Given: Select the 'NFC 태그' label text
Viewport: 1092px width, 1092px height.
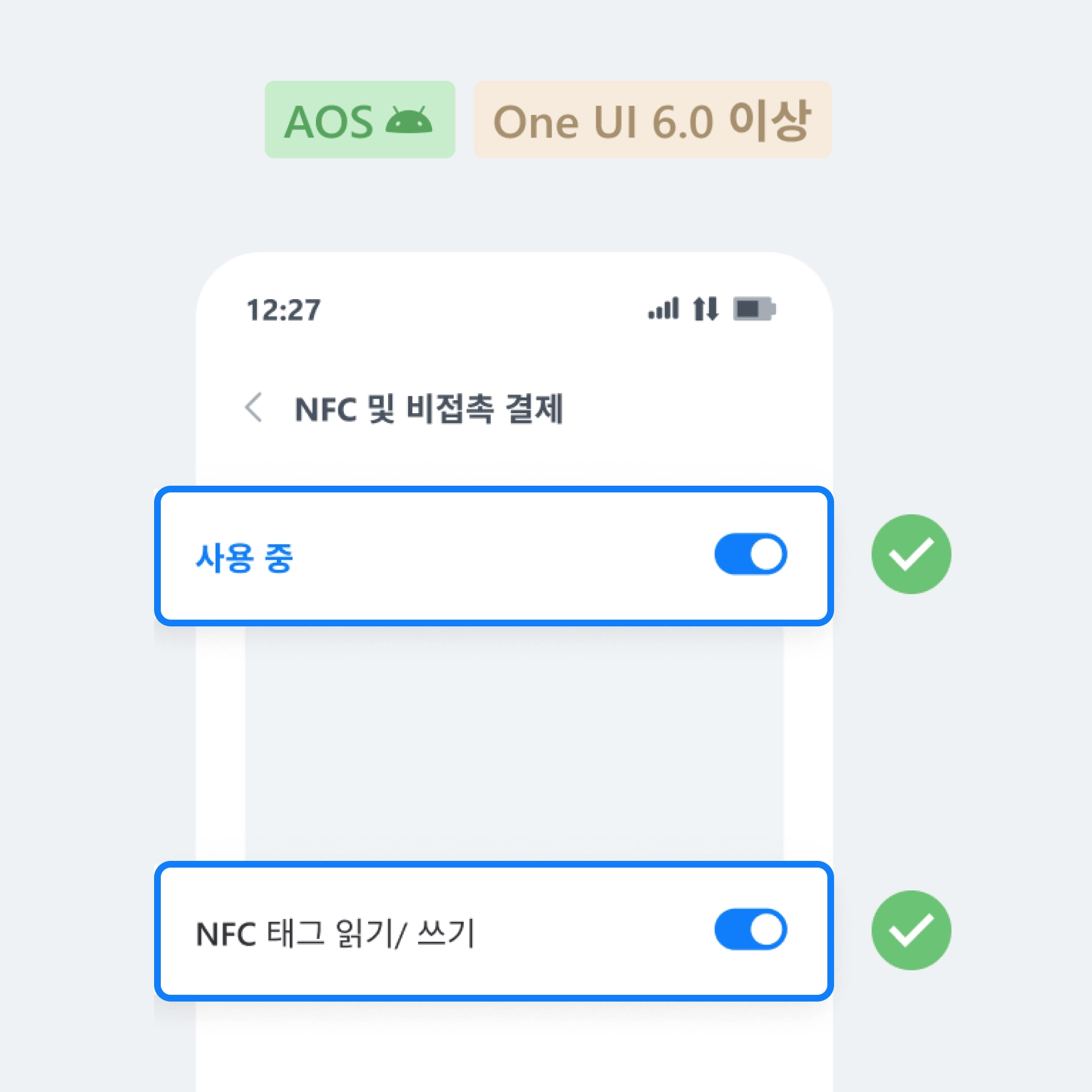Looking at the screenshot, I should tap(260, 933).
